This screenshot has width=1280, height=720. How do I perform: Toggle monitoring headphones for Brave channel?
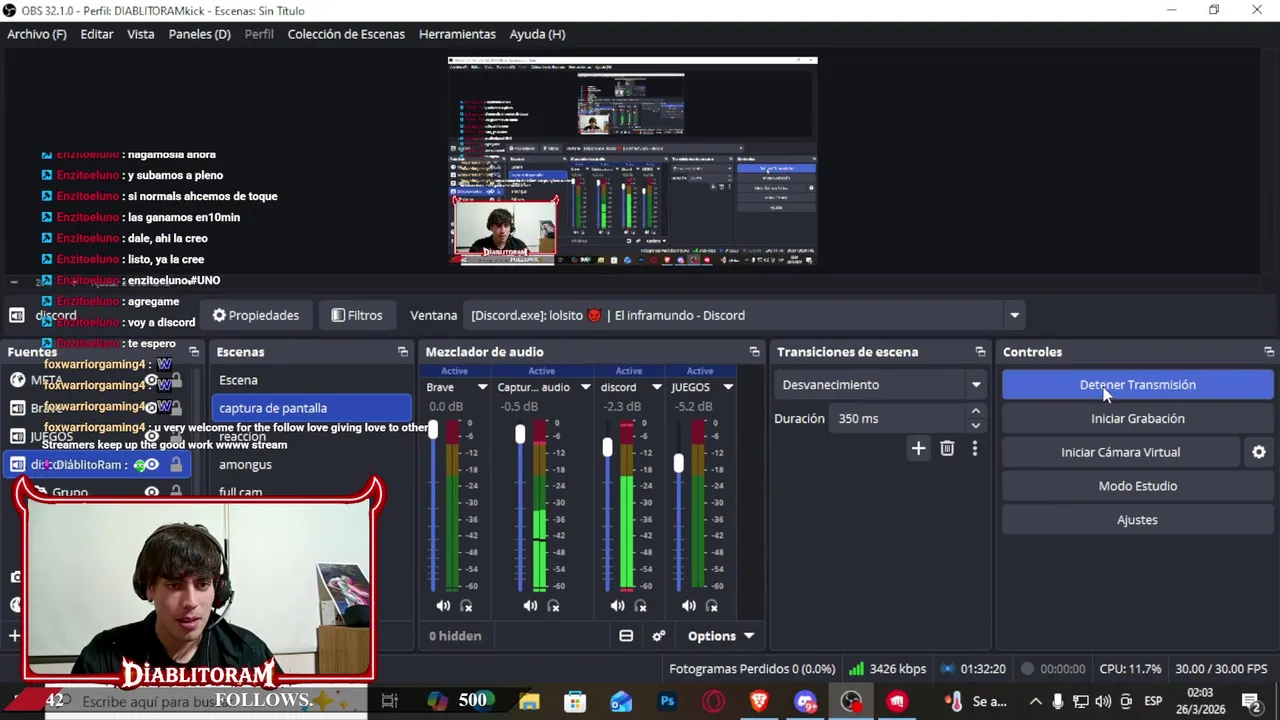point(466,606)
